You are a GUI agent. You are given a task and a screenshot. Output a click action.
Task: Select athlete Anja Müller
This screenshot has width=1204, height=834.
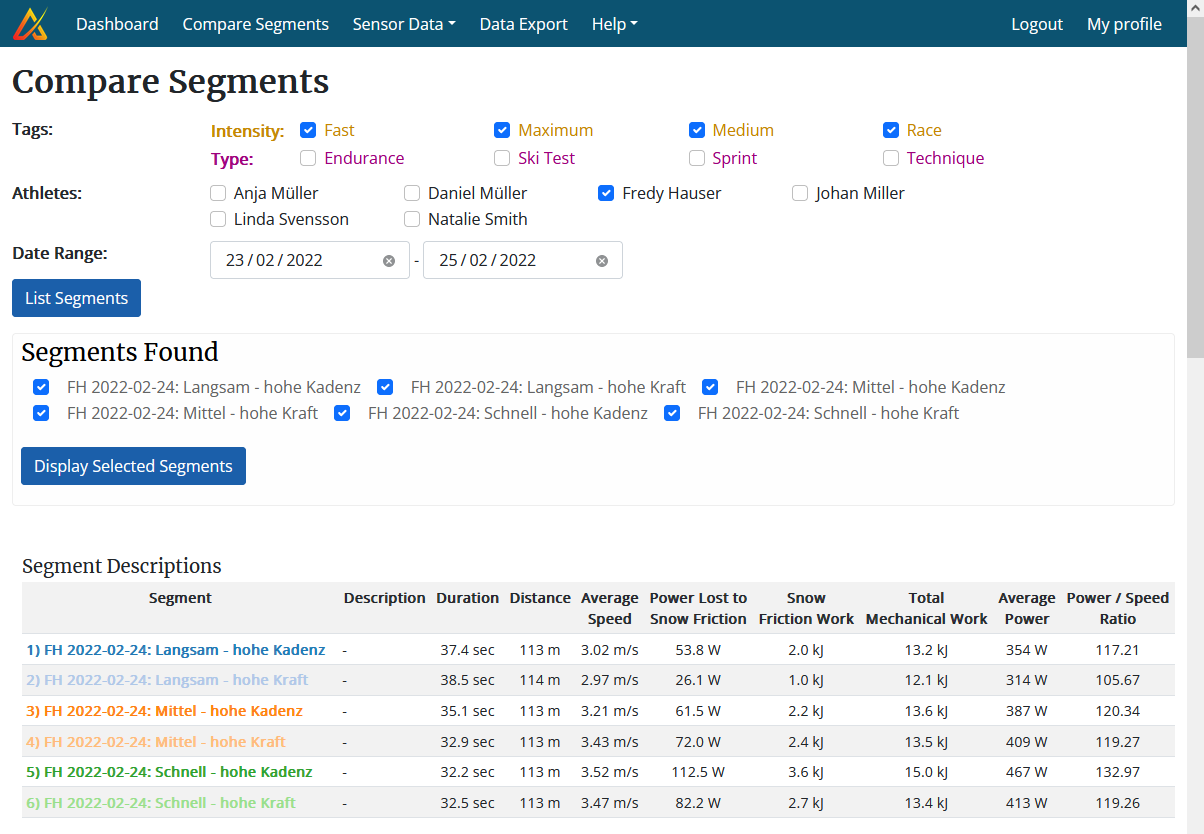[217, 192]
